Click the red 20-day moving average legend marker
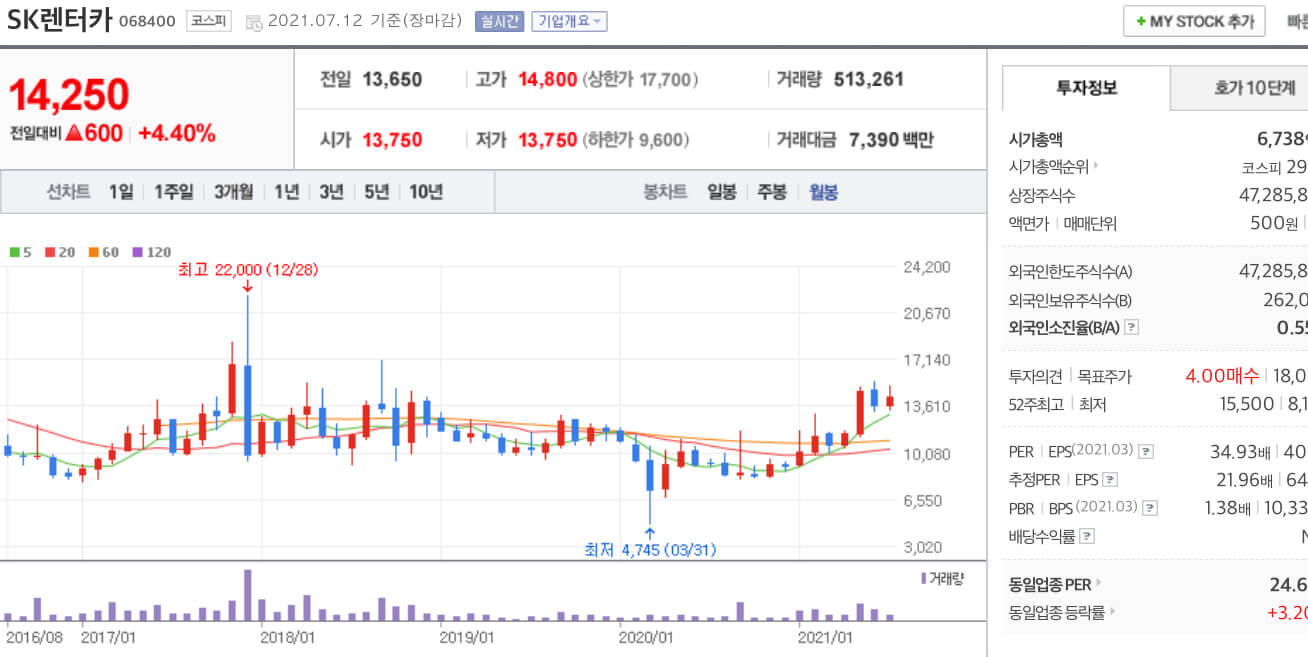1308x657 pixels. 48,252
